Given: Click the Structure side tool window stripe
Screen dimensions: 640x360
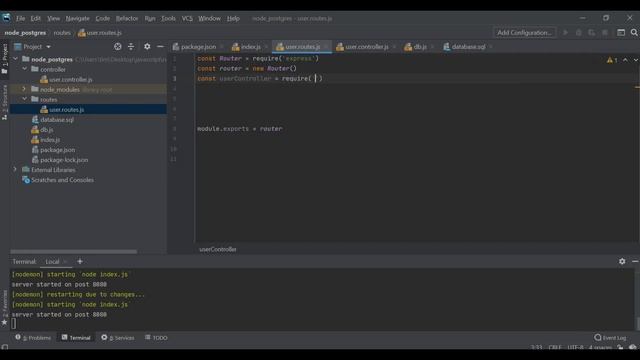Looking at the screenshot, I should [4, 102].
